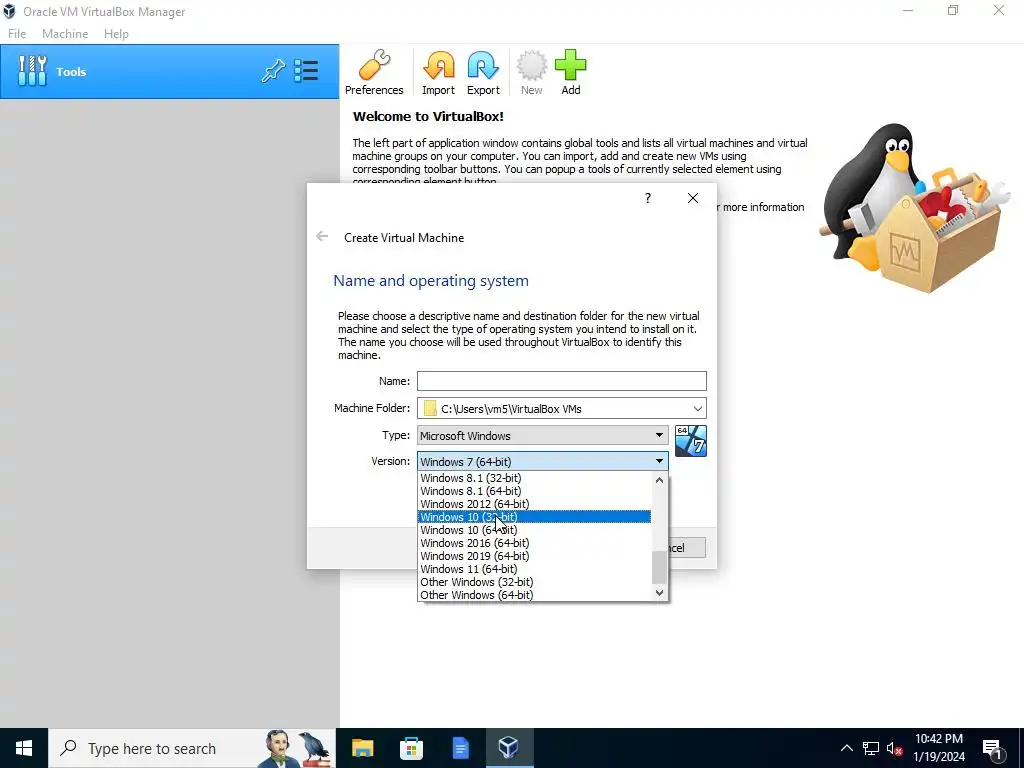1024x768 pixels.
Task: Click the taskbar clock showing 10:42 PM
Action: (939, 748)
